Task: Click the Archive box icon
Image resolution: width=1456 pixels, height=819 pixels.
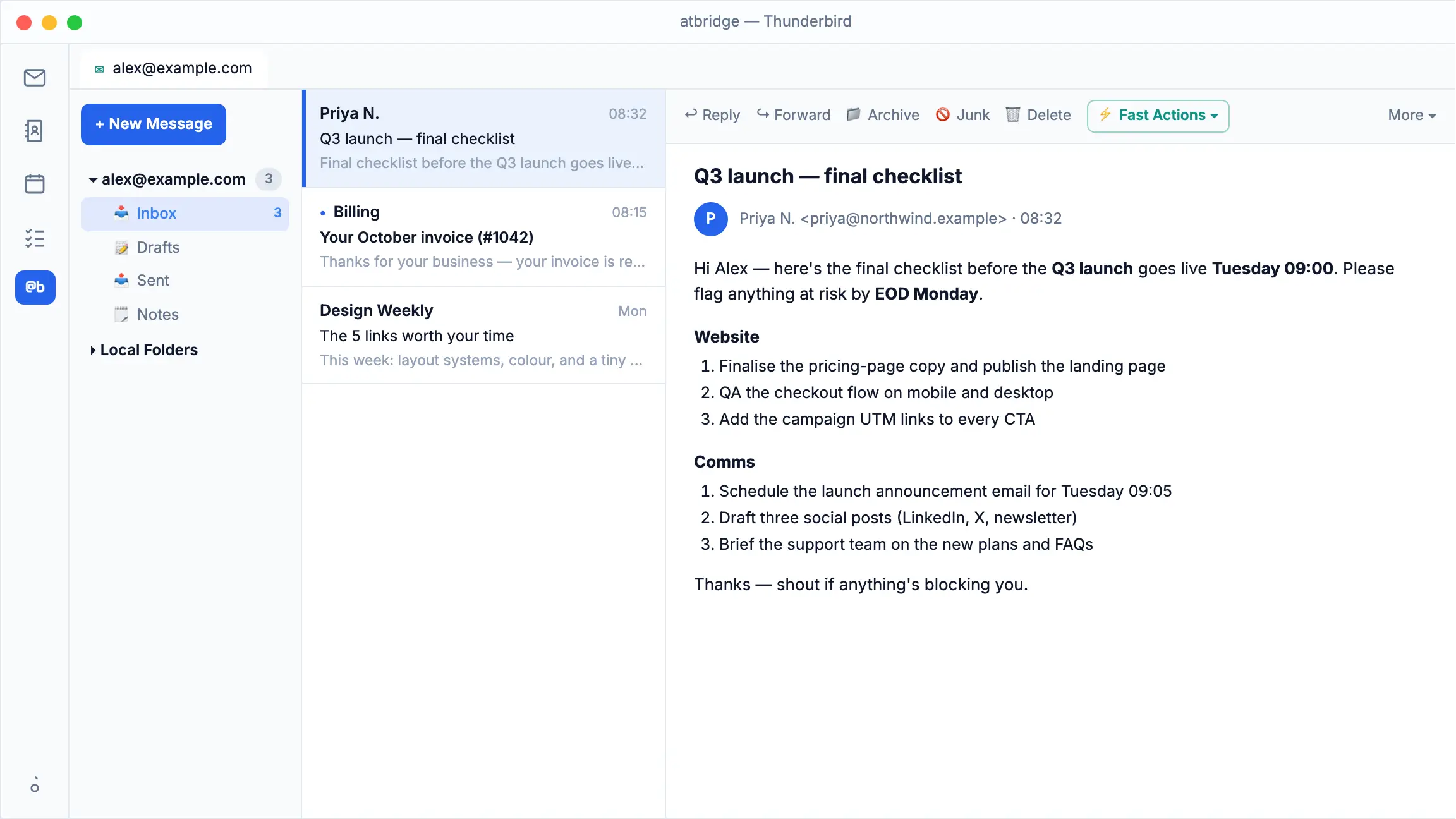Action: point(853,114)
